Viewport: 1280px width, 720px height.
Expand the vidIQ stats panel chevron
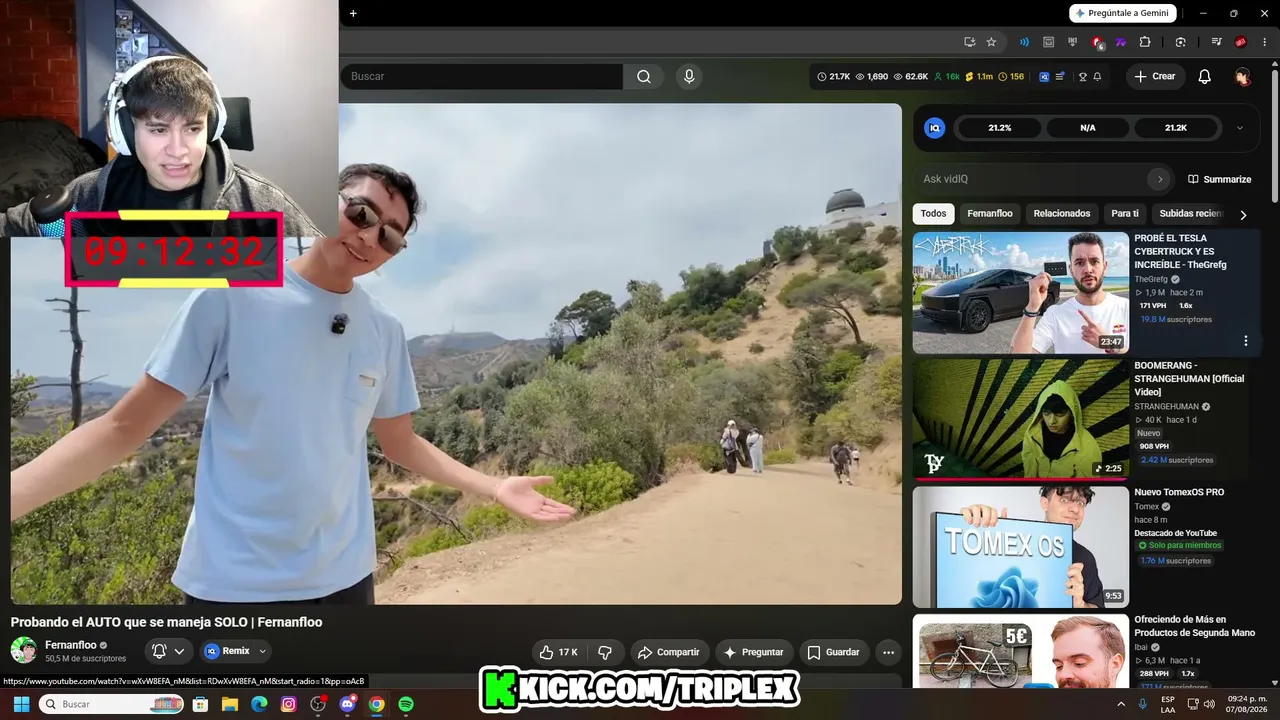(x=1240, y=128)
